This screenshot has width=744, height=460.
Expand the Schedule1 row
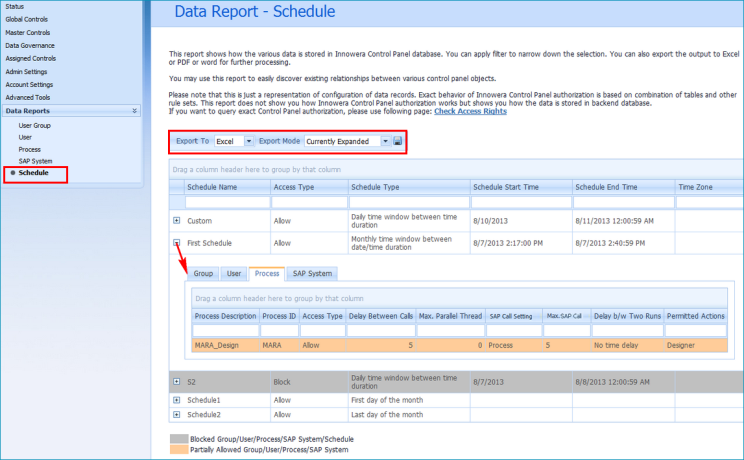(177, 400)
